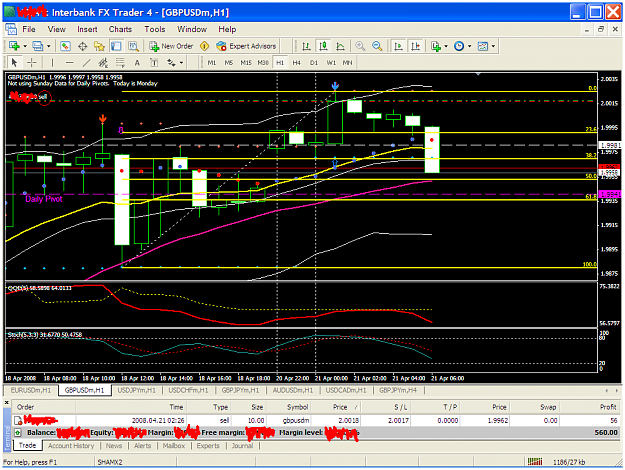Open the Journal terminal tab
Viewport: 625px width, 470px height.
pyautogui.click(x=242, y=446)
